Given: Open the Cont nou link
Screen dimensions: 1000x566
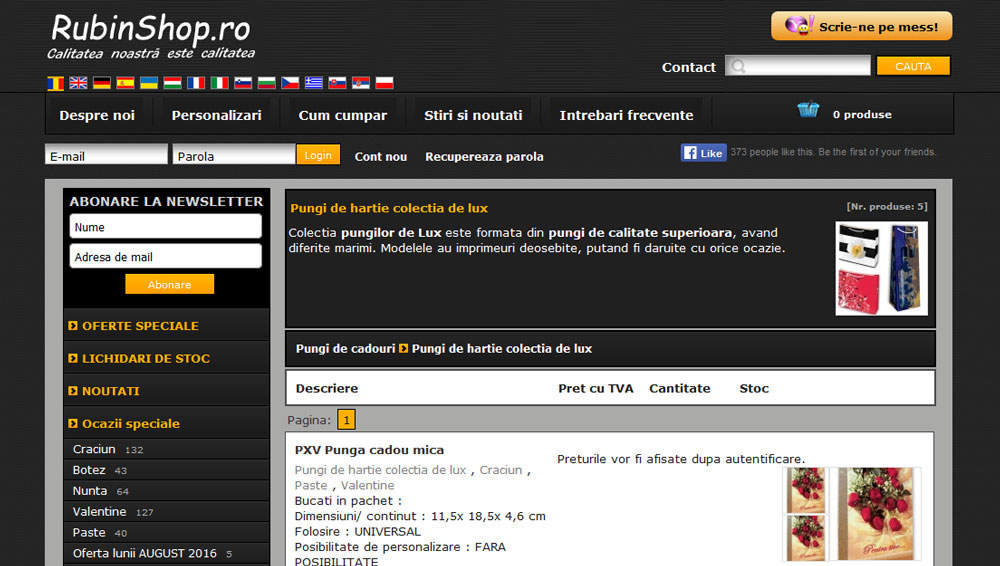Looking at the screenshot, I should (x=381, y=156).
